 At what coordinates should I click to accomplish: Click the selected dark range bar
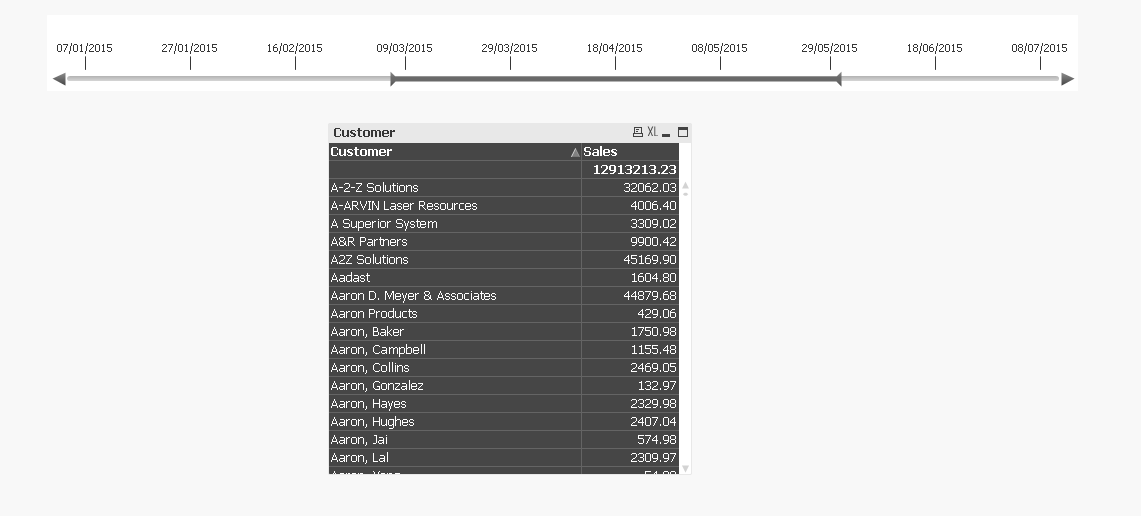click(616, 79)
